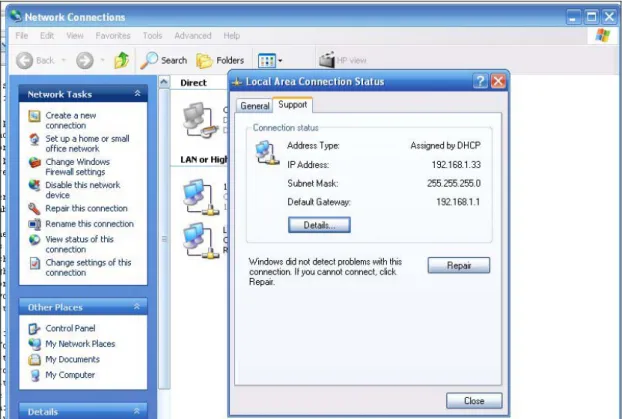Image resolution: width=622 pixels, height=419 pixels.
Task: Click the Network Connections title bar icon
Action: (15, 16)
